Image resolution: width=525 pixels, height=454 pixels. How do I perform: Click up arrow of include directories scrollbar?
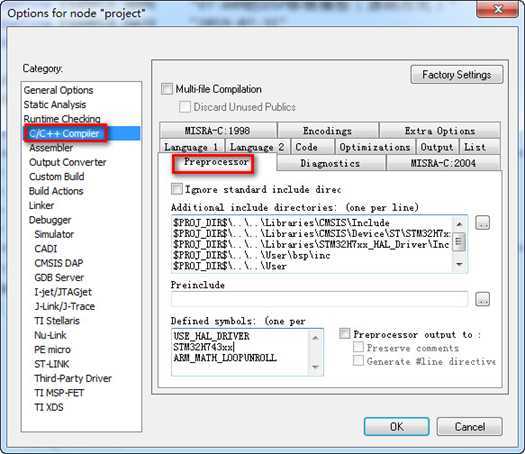(x=459, y=224)
